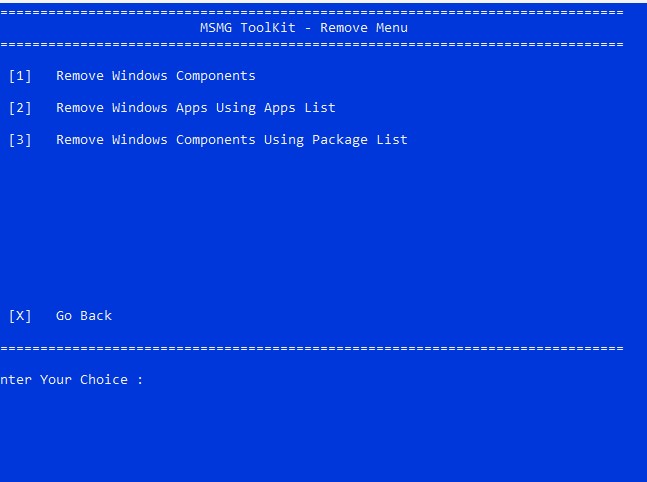Click the [X] menu key

20,316
